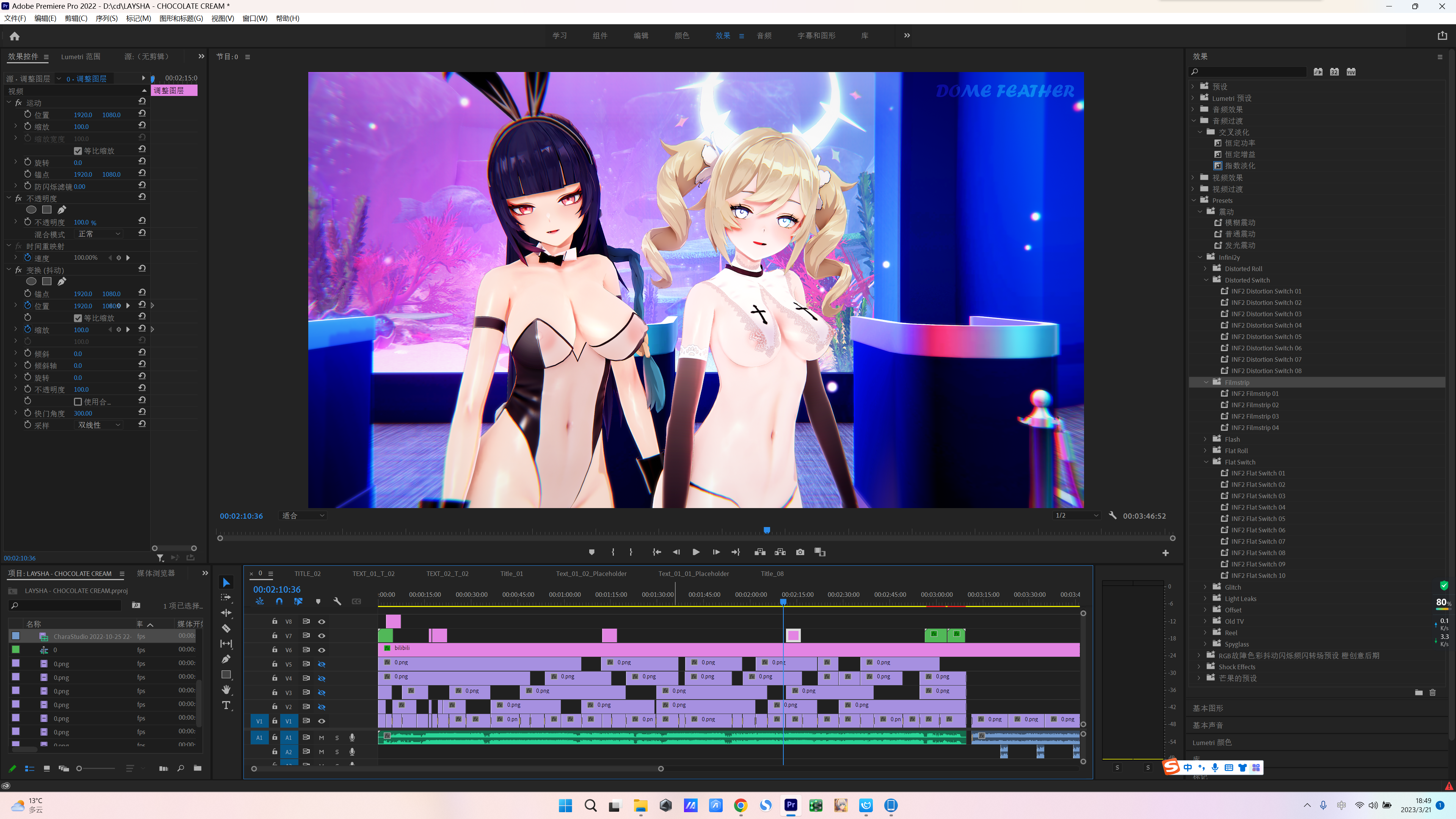Show hidden track V5 eye toggle
This screenshot has height=819, width=1456.
click(322, 664)
